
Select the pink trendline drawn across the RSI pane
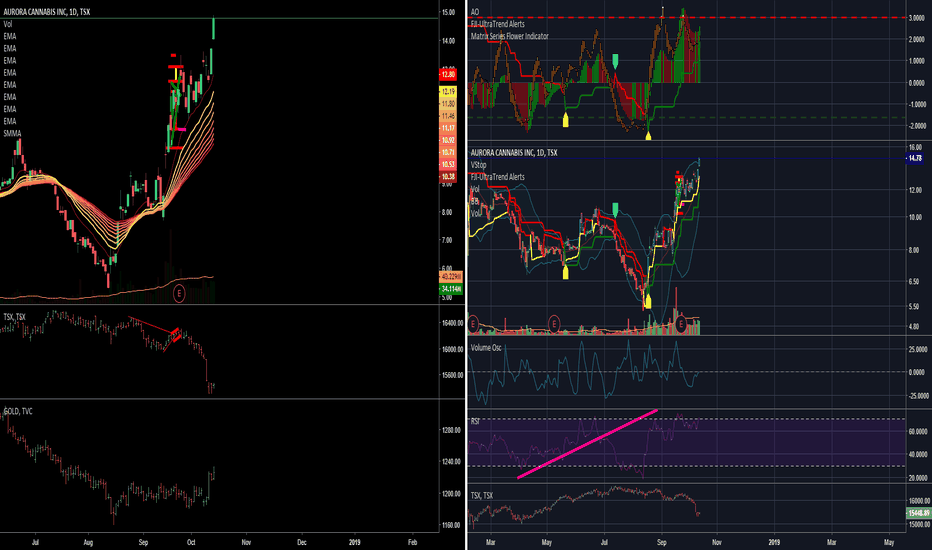click(x=587, y=444)
